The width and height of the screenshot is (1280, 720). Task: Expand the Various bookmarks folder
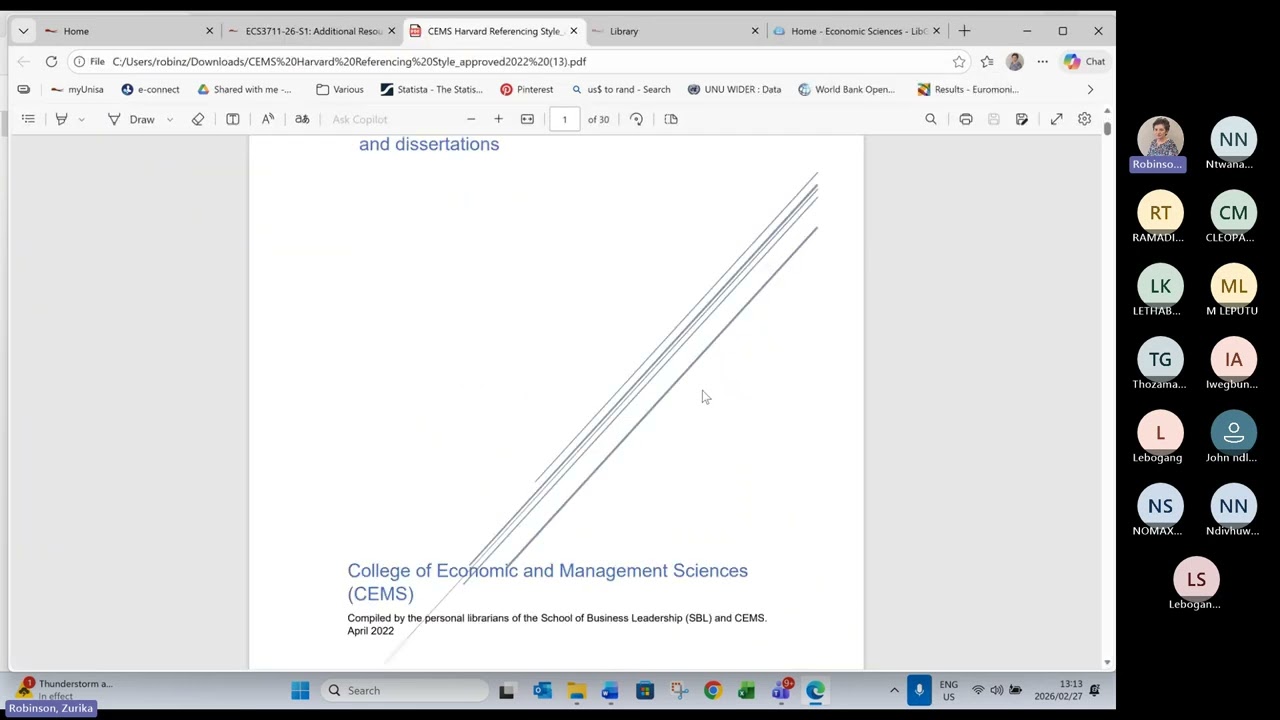pyautogui.click(x=339, y=89)
